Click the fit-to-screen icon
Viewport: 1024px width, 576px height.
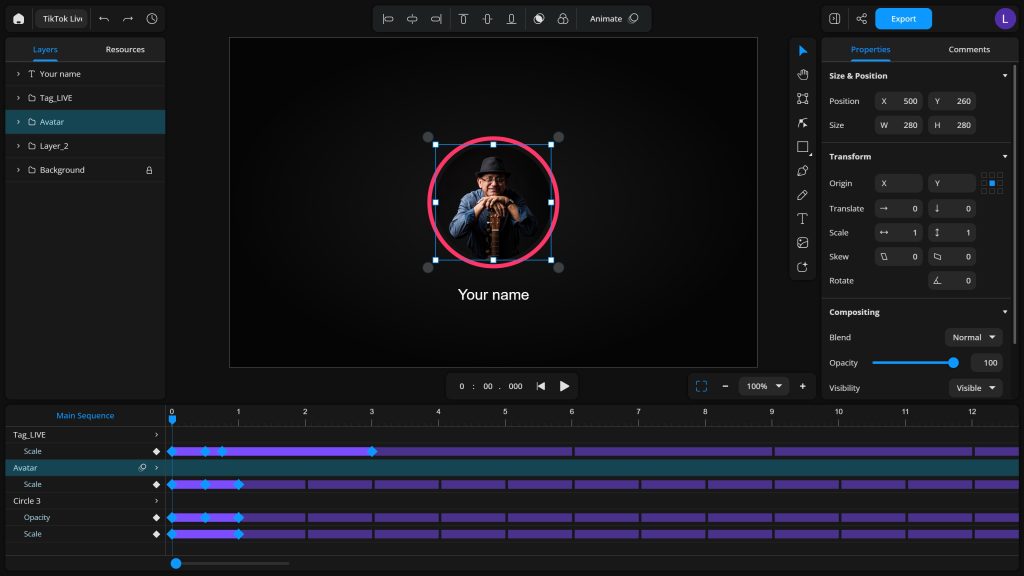coord(701,386)
